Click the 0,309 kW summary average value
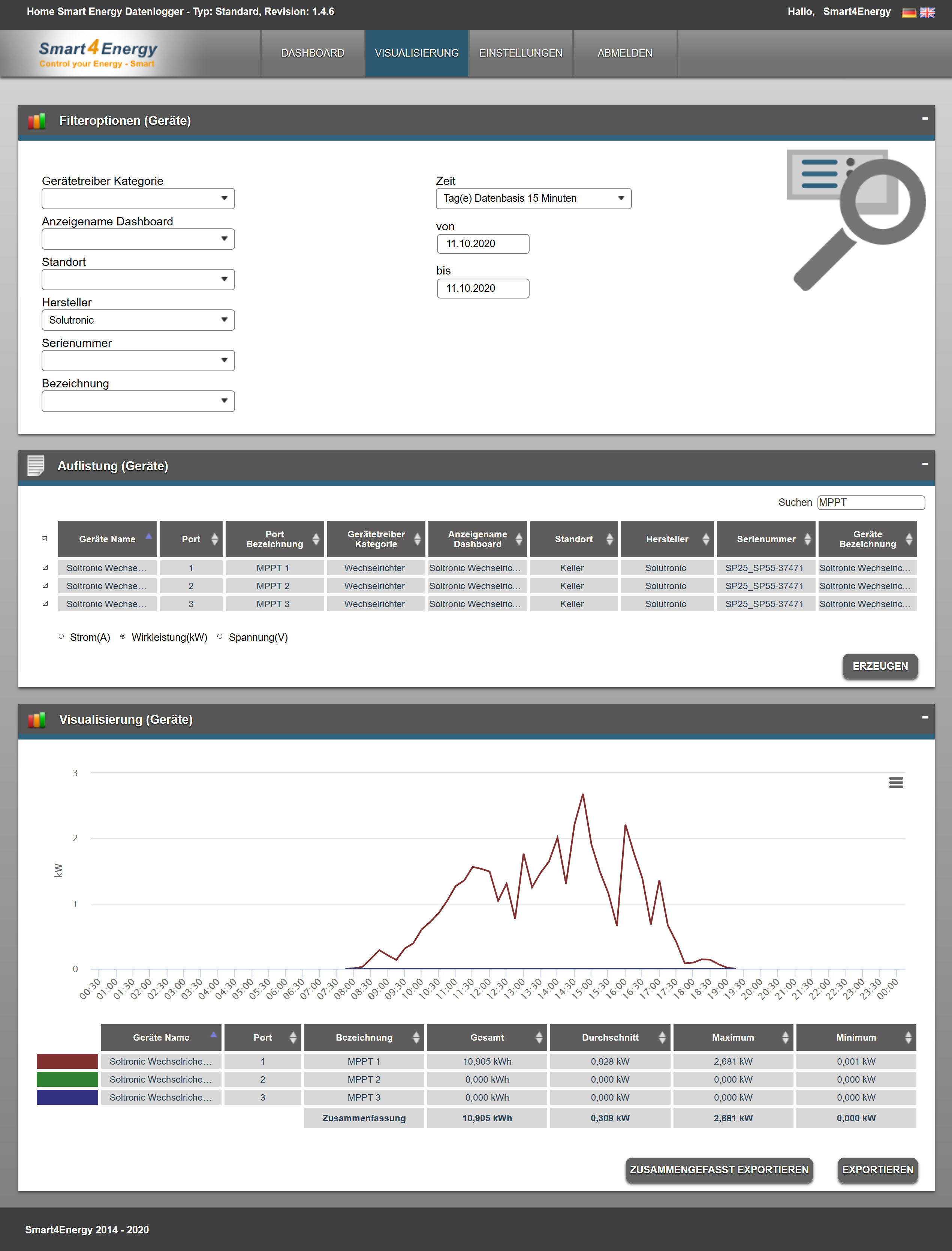 [610, 1118]
